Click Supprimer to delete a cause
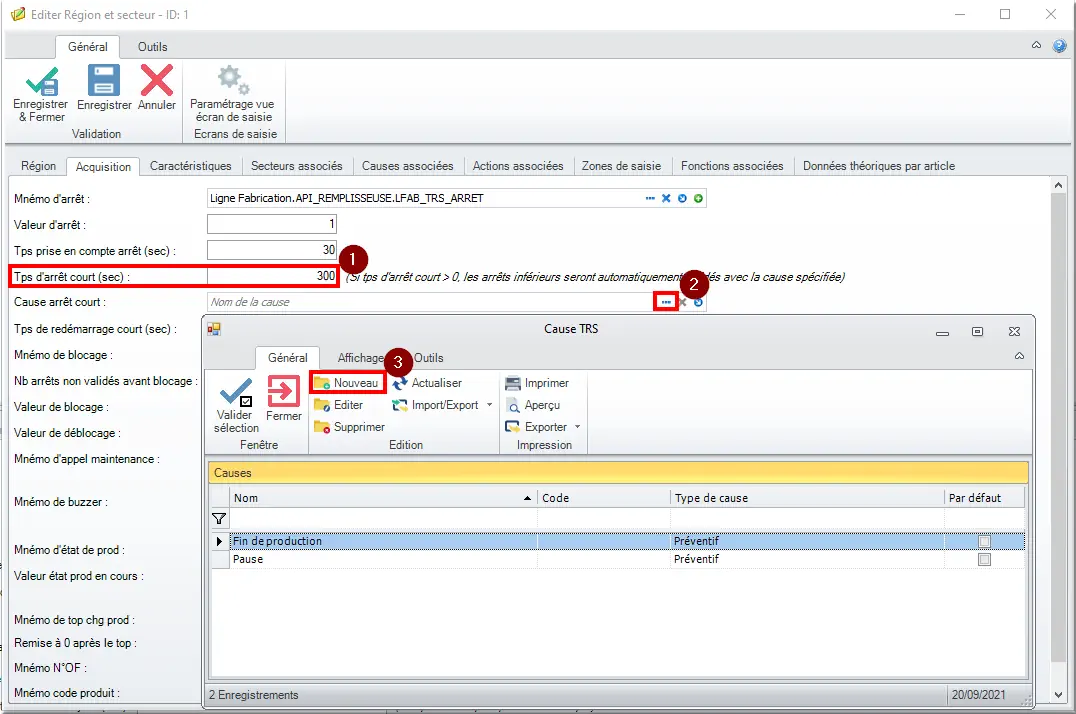1076x714 pixels. pyautogui.click(x=349, y=427)
